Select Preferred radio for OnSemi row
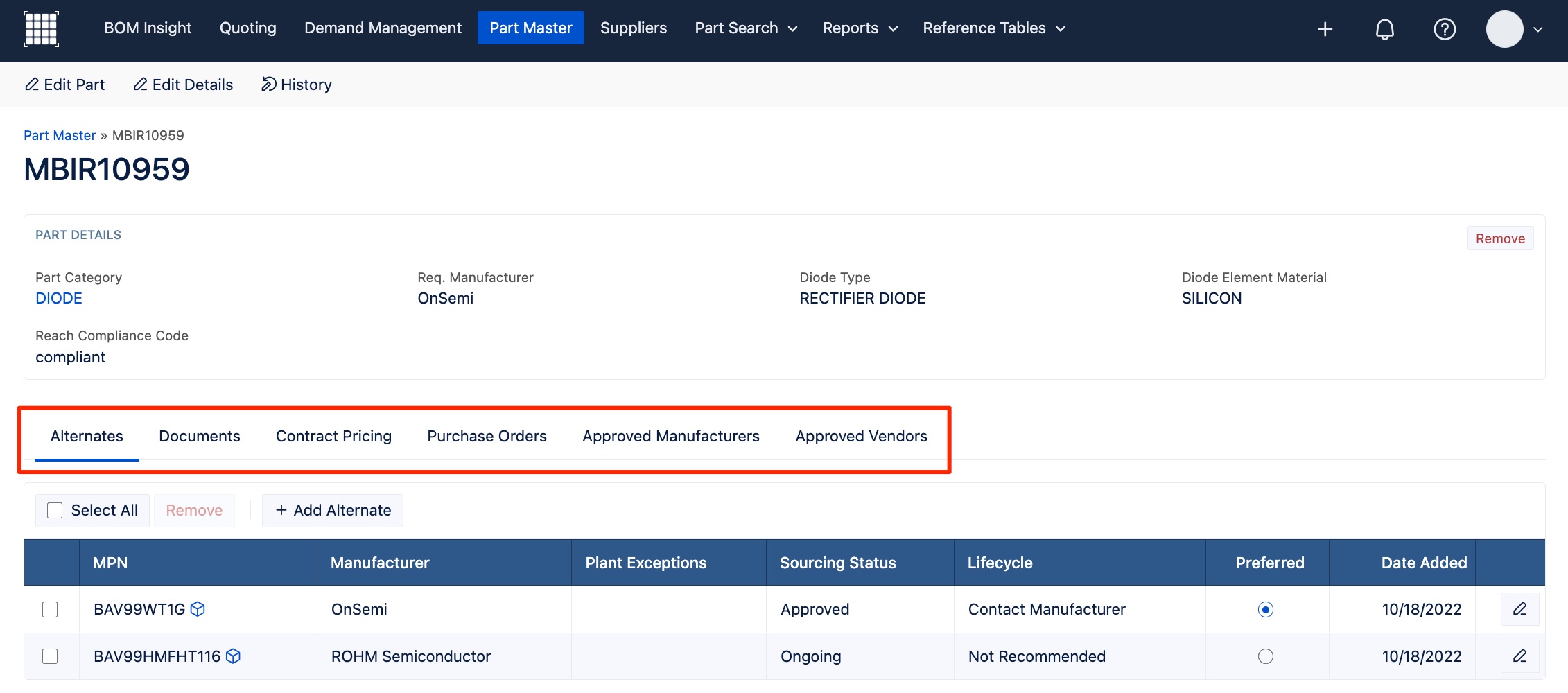This screenshot has height=693, width=1568. tap(1266, 610)
